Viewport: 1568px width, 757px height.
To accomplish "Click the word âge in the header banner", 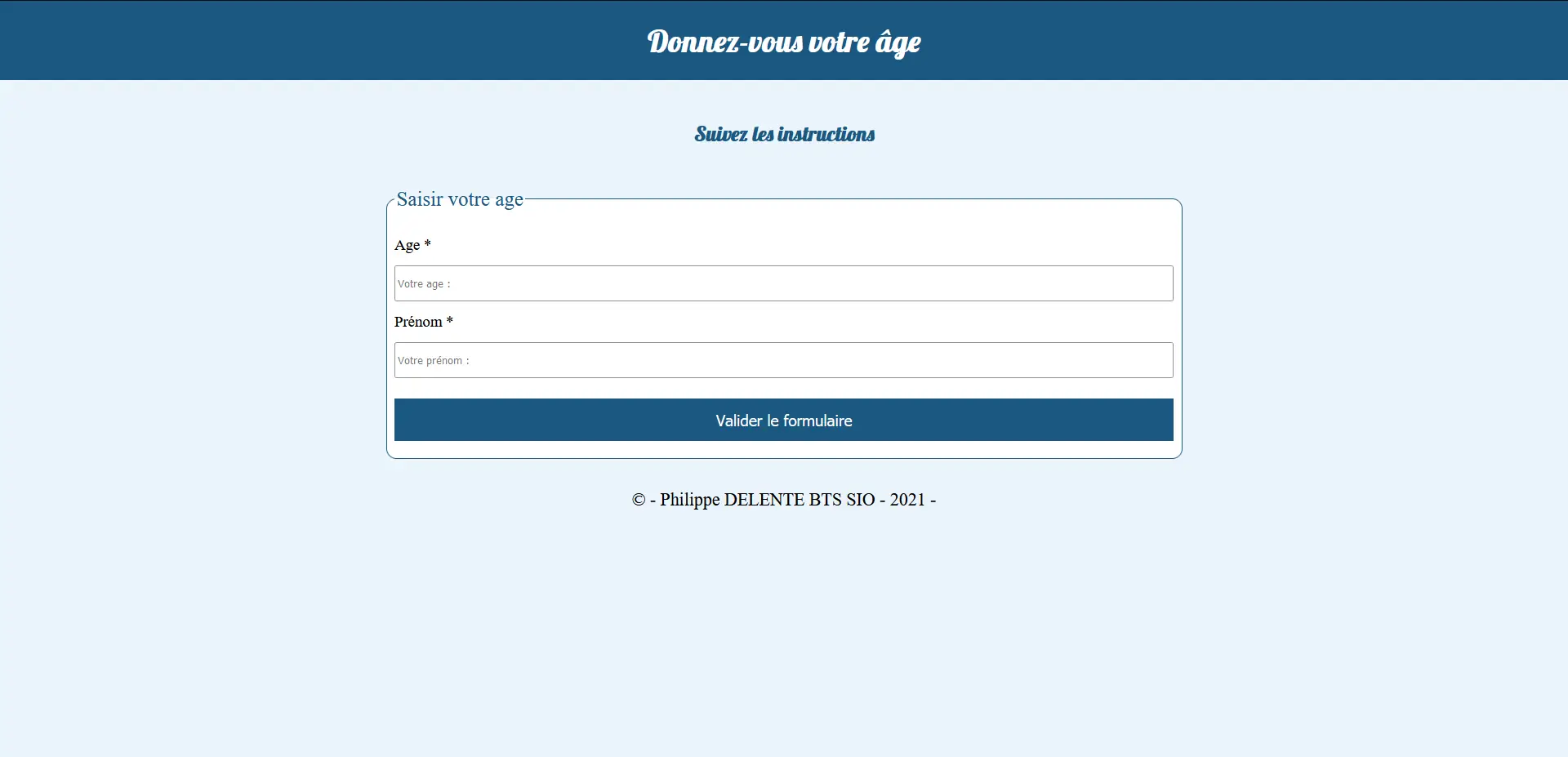I will click(x=898, y=42).
